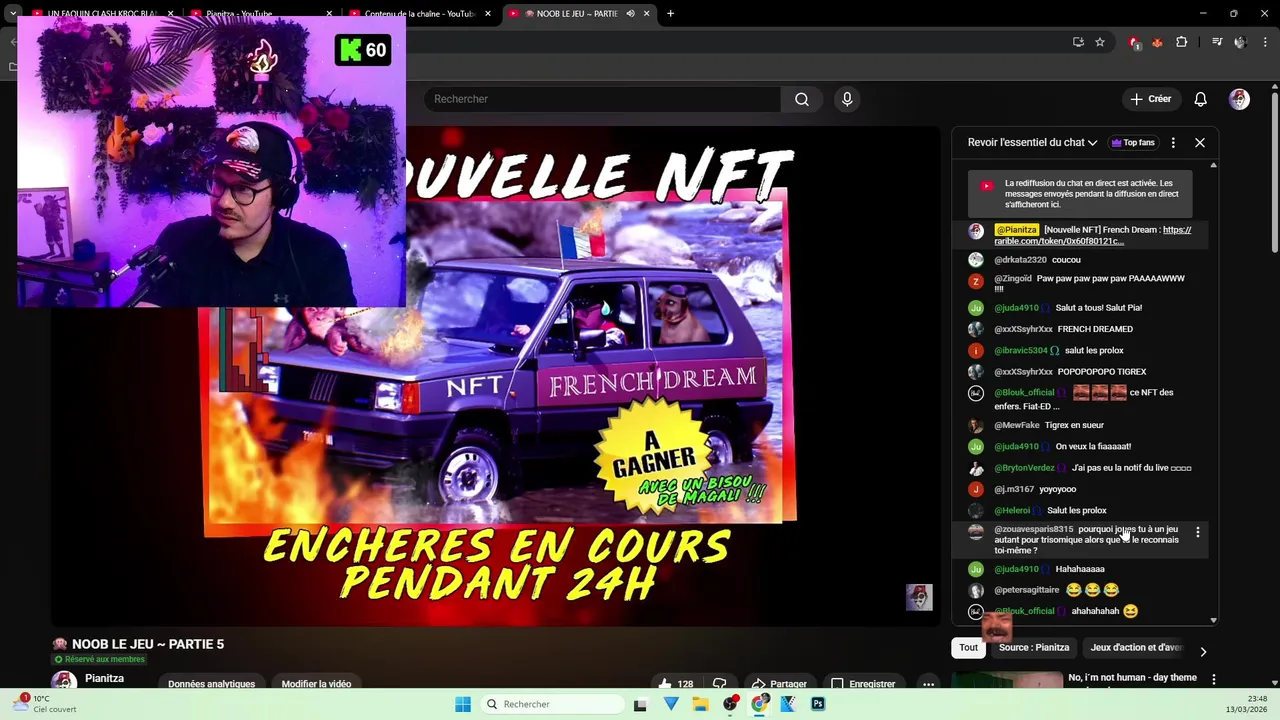Show next category chips with the arrow
Viewport: 1280px width, 720px height.
click(1203, 651)
